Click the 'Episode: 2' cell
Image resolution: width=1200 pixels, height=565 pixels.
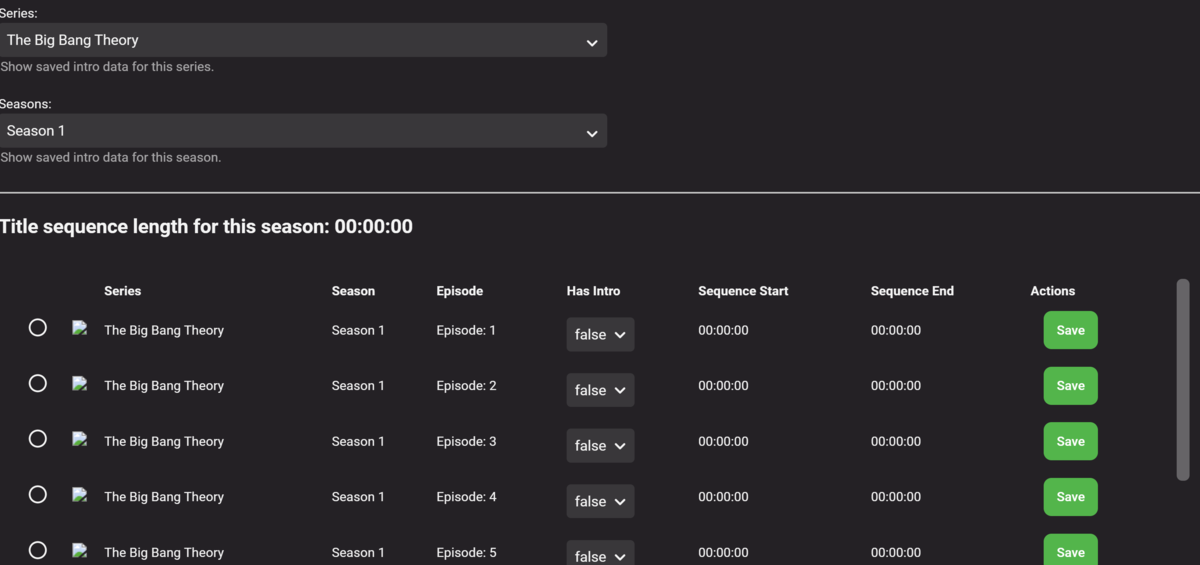click(466, 386)
